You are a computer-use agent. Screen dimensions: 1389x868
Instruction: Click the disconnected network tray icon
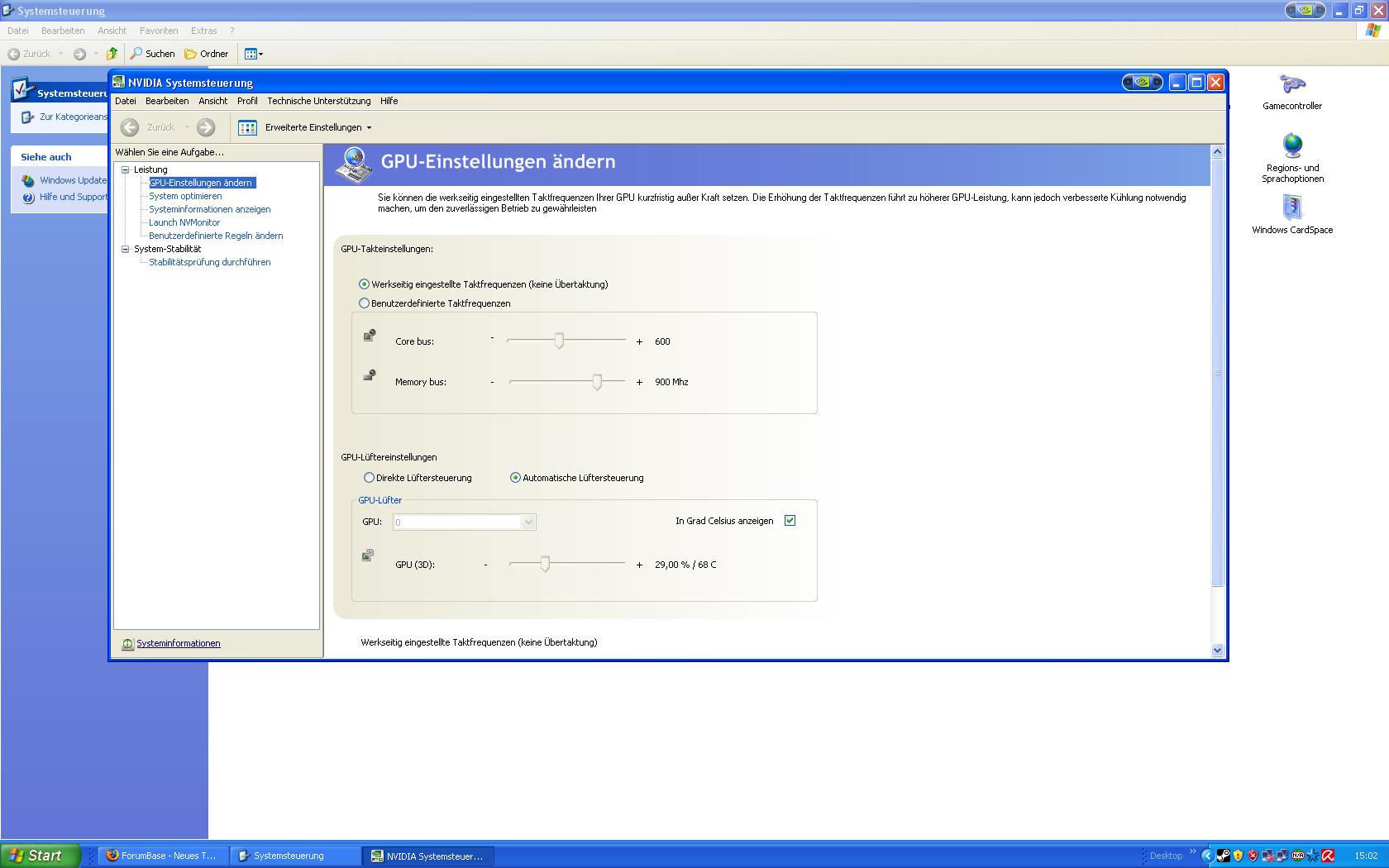(x=1268, y=856)
